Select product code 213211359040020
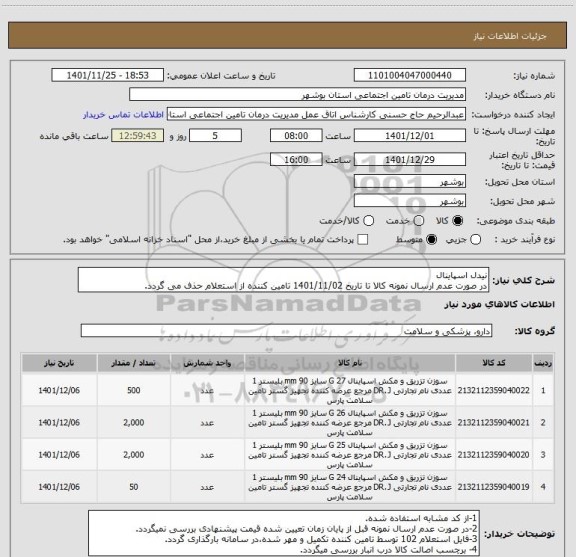 (494, 455)
